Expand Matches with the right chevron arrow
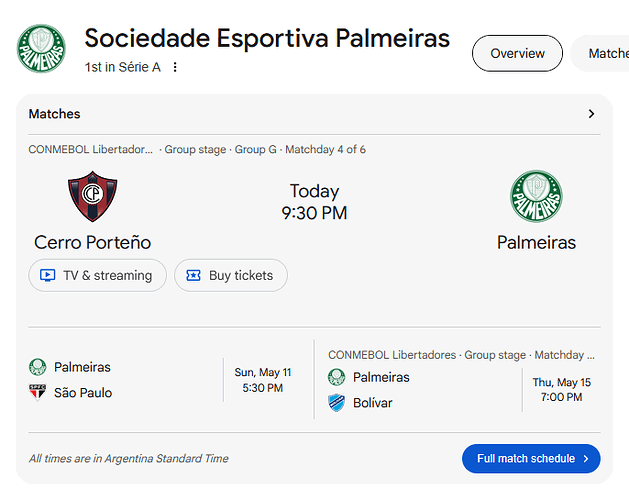This screenshot has height=500, width=629. (591, 114)
